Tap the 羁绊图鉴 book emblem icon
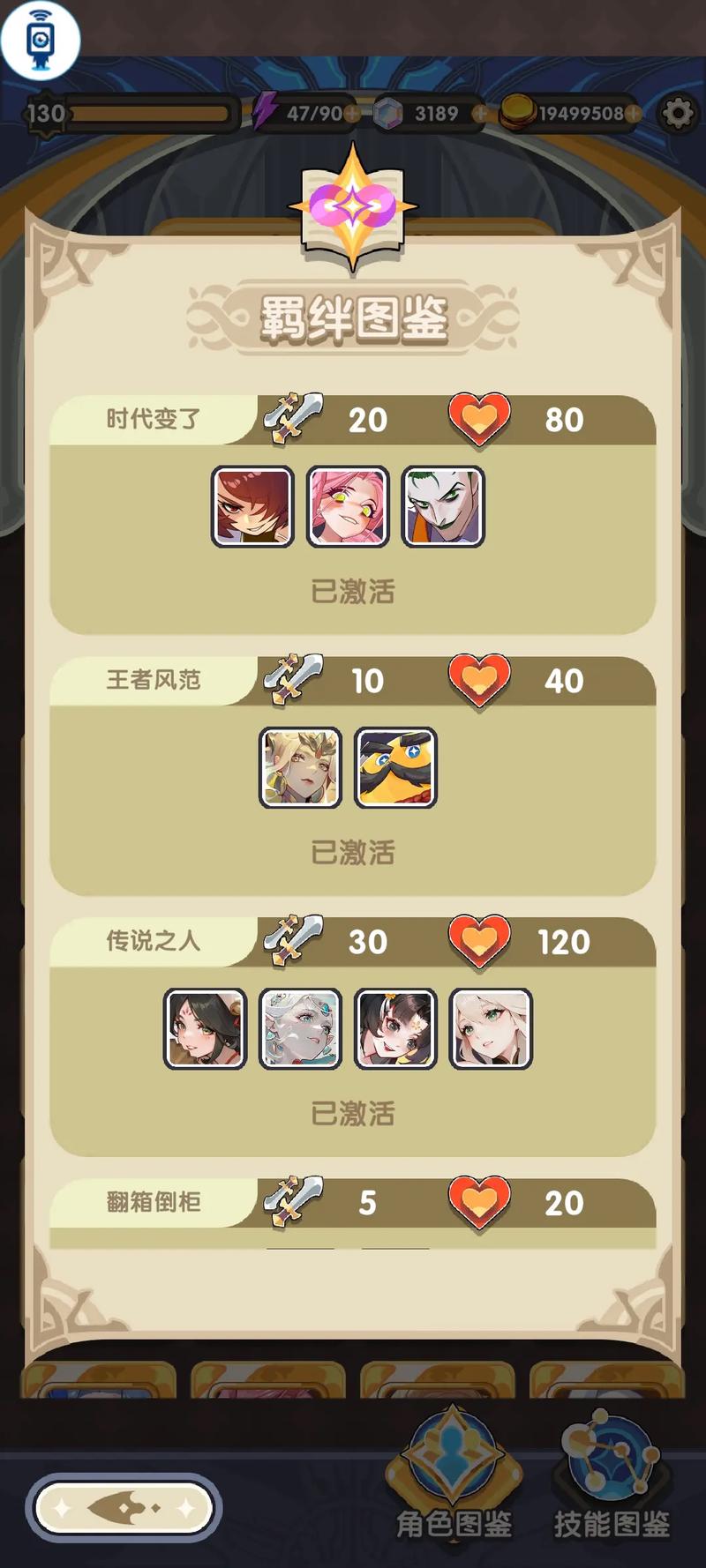Image resolution: width=706 pixels, height=1568 pixels. [x=353, y=207]
